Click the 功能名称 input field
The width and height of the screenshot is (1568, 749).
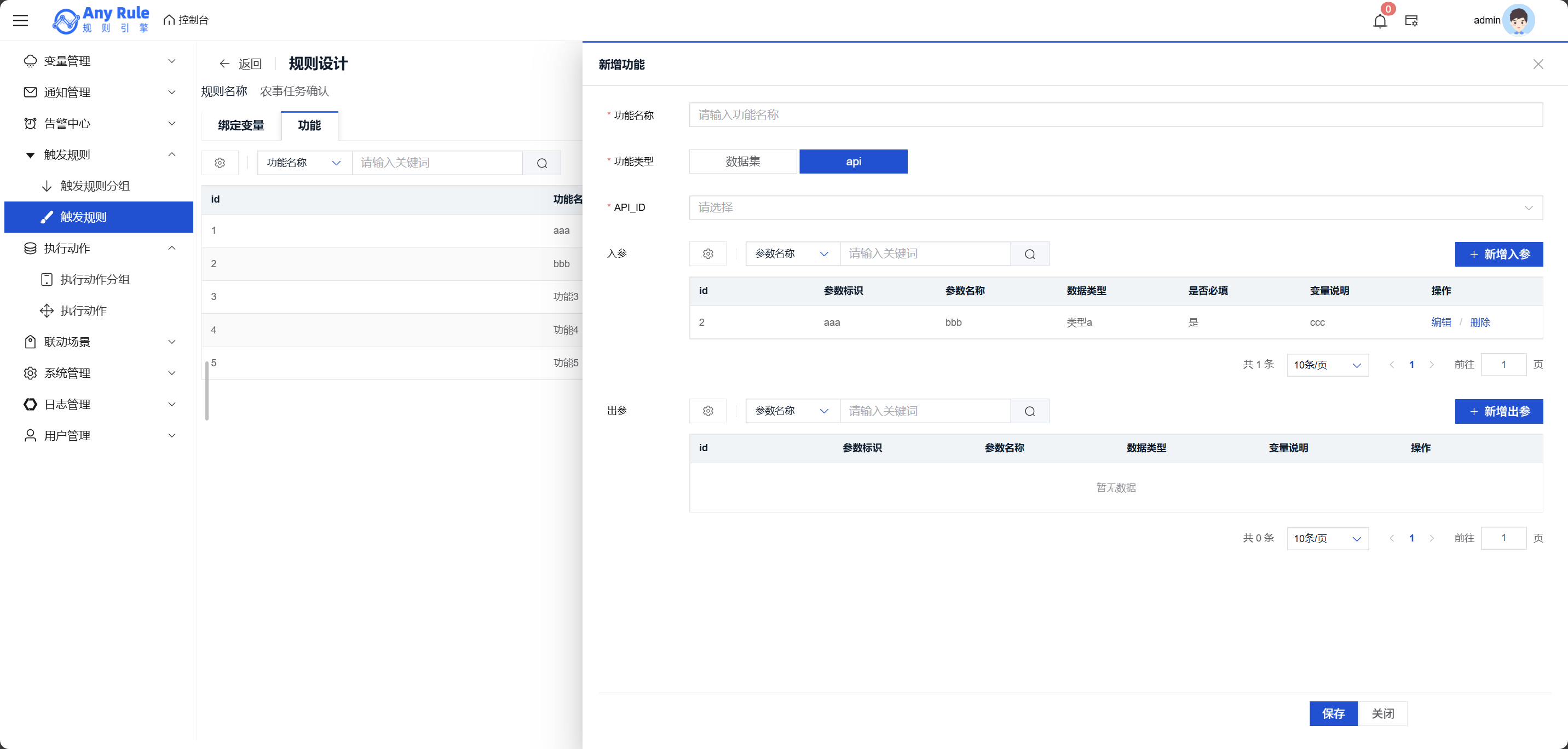coord(1115,115)
